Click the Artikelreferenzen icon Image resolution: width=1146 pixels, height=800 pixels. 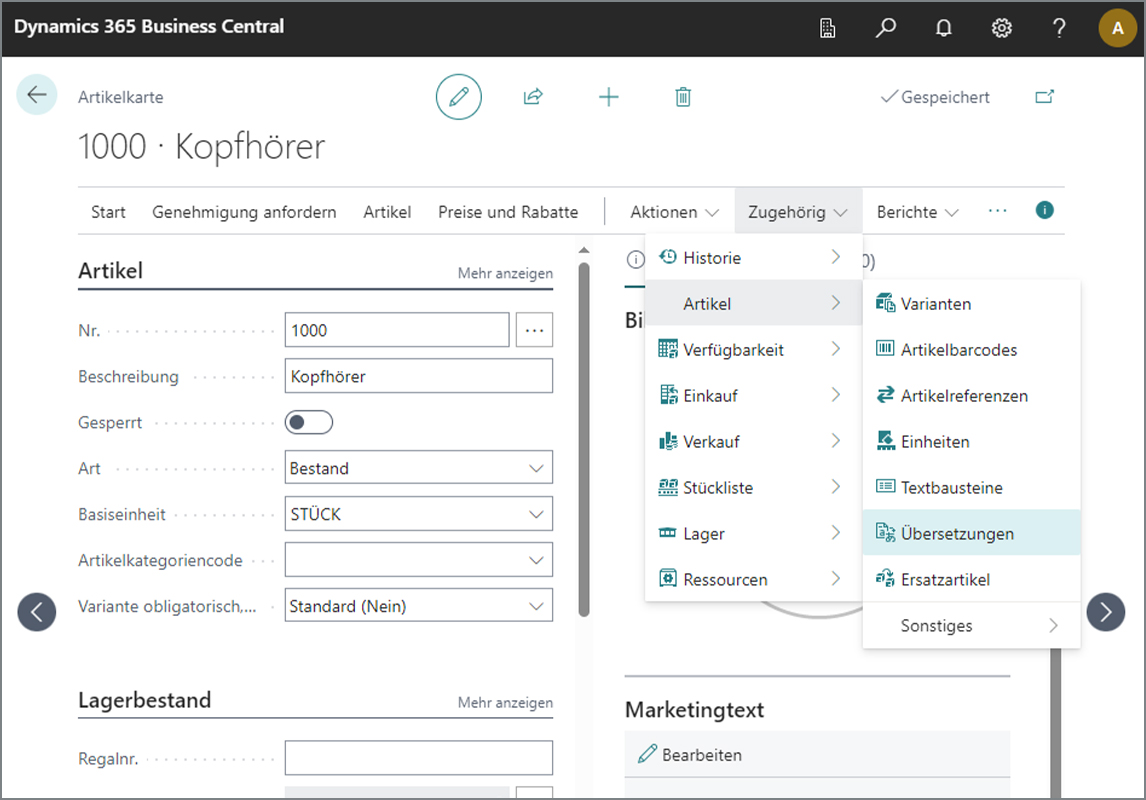[x=885, y=395]
